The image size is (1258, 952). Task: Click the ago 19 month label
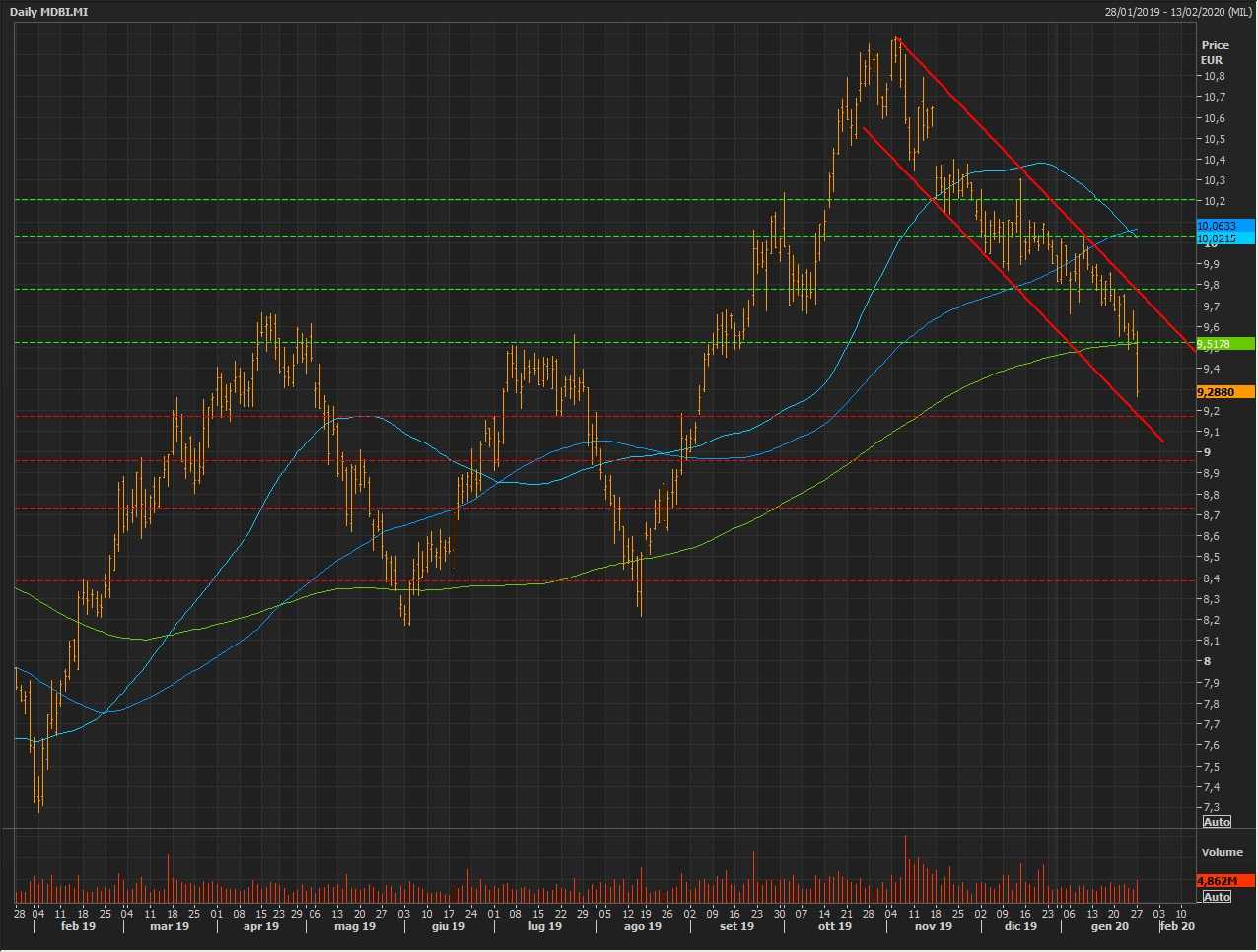(x=642, y=926)
